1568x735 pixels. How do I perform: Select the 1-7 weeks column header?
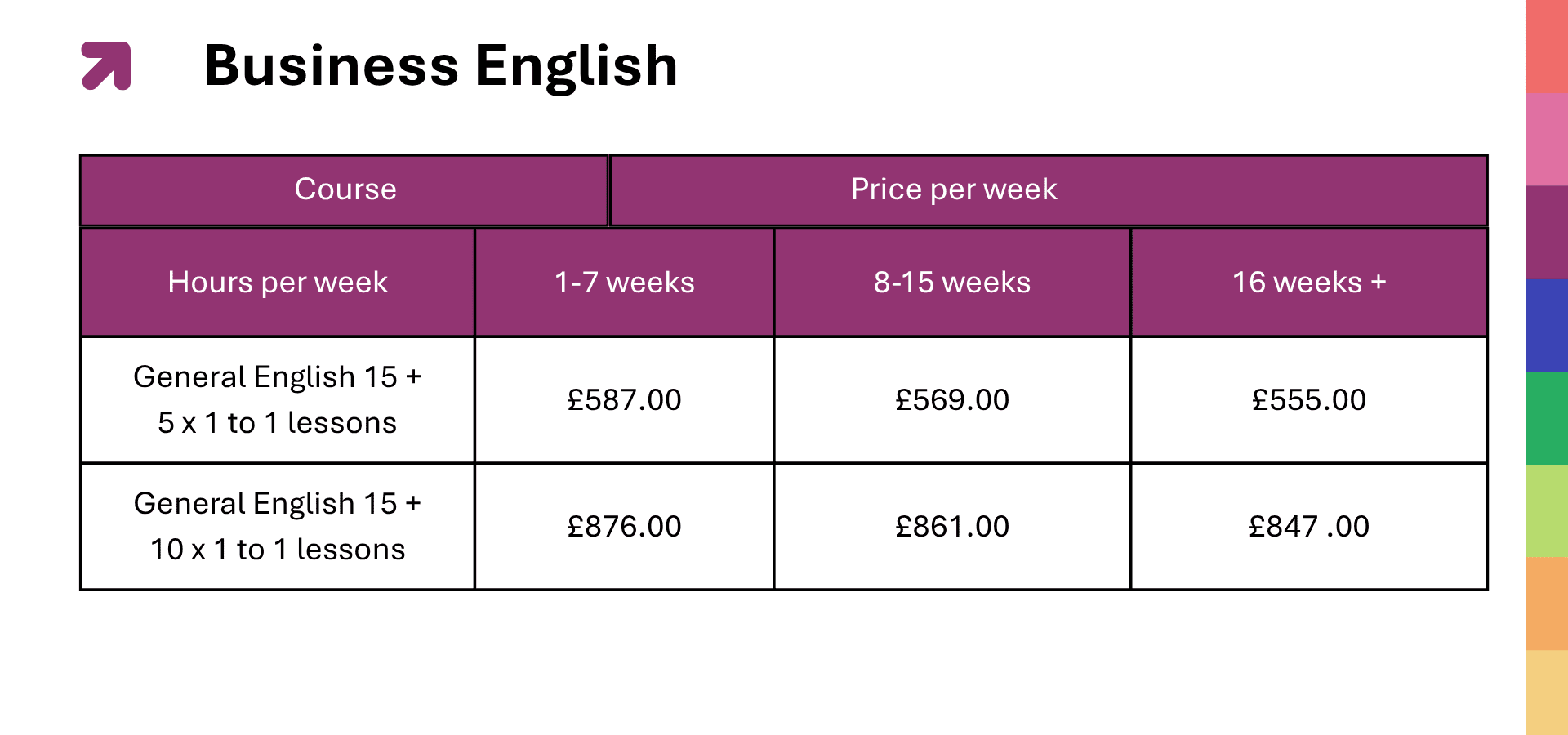point(624,283)
